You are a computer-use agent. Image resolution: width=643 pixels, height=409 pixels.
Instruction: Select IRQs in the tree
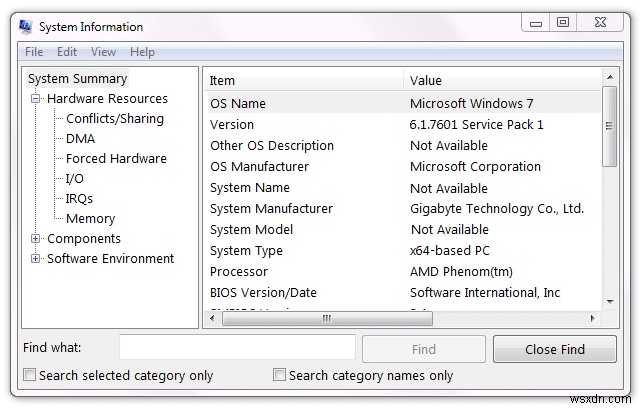tap(79, 199)
